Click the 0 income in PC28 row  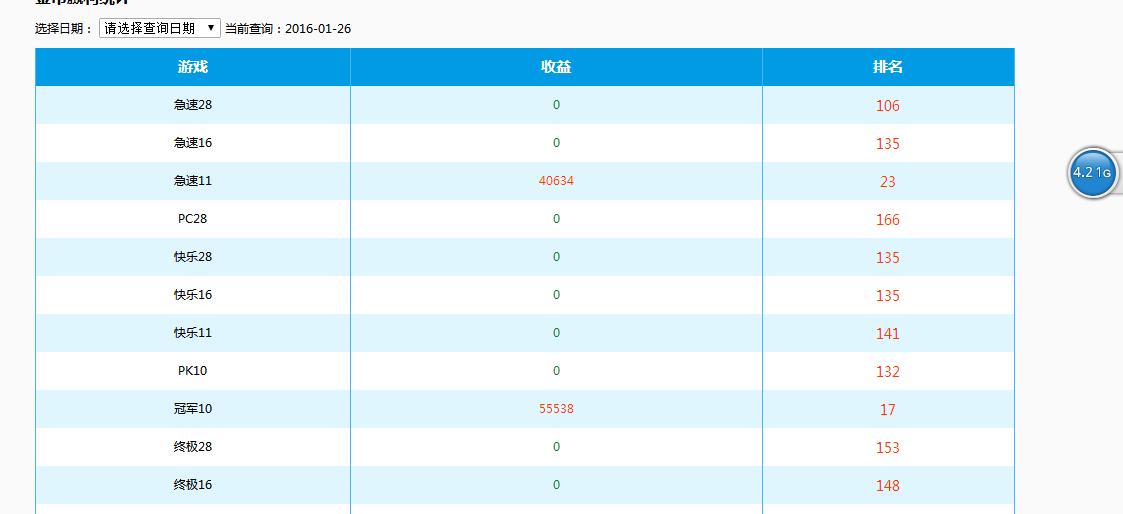[556, 219]
